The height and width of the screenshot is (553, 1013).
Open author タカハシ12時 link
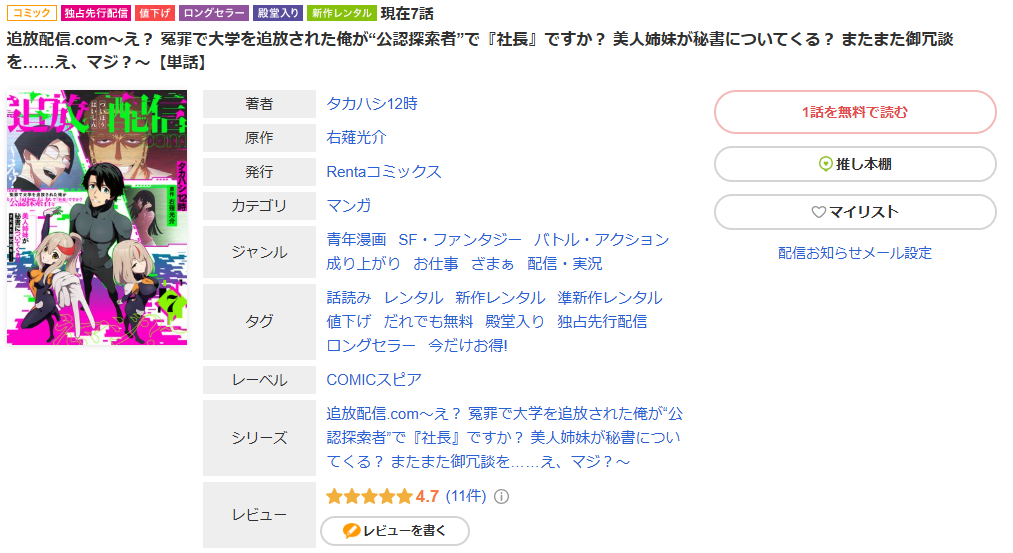coord(372,103)
